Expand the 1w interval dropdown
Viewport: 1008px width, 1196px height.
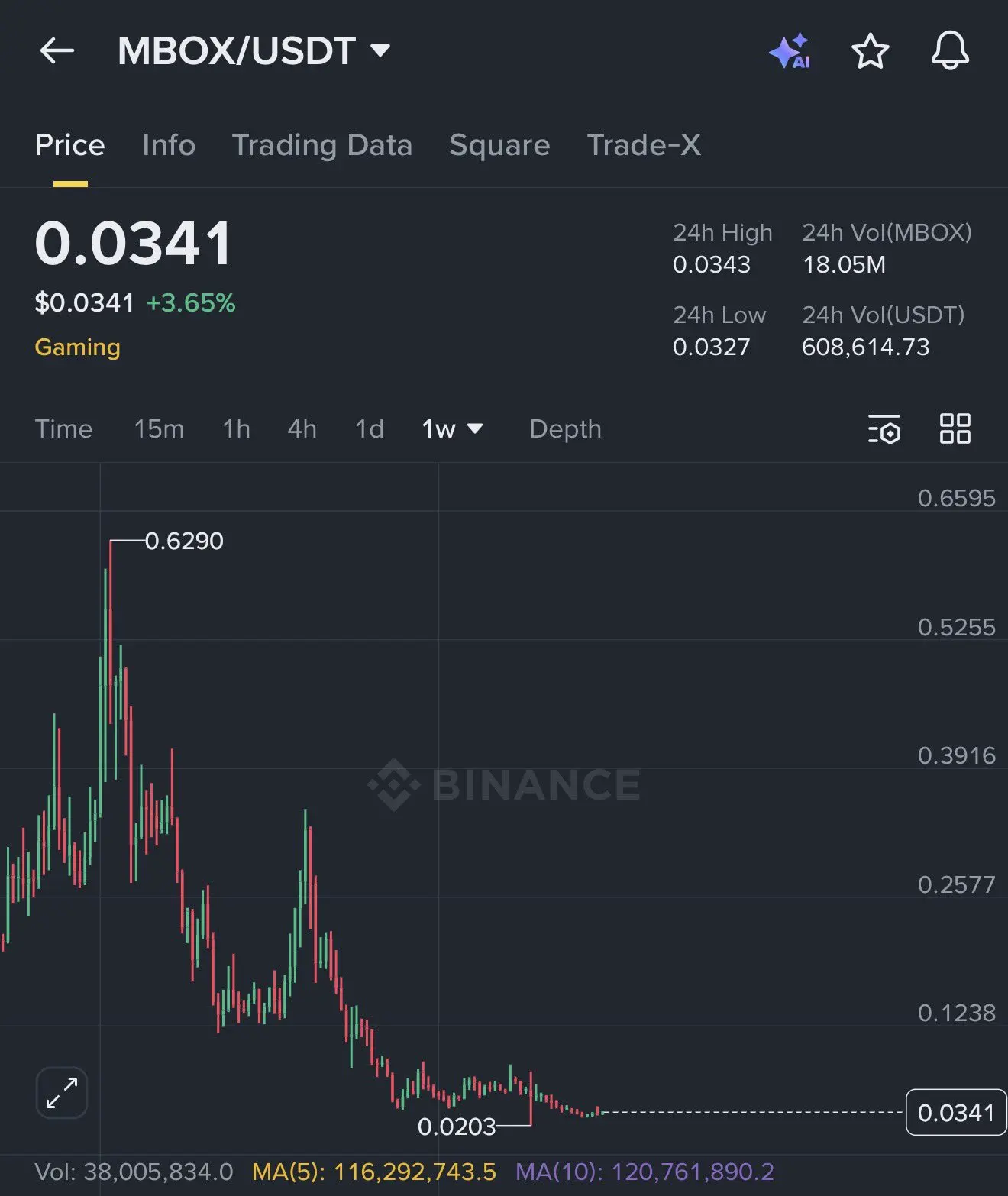(x=452, y=429)
